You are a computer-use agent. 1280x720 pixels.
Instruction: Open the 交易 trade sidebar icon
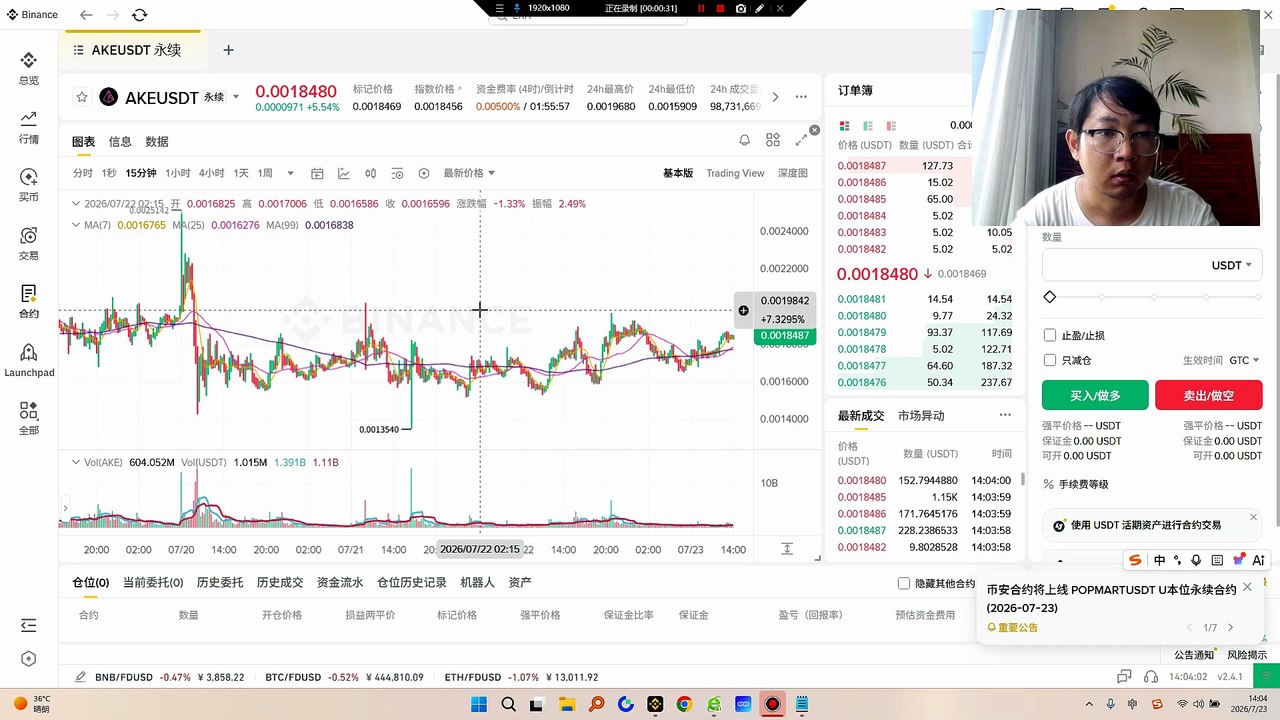(28, 243)
